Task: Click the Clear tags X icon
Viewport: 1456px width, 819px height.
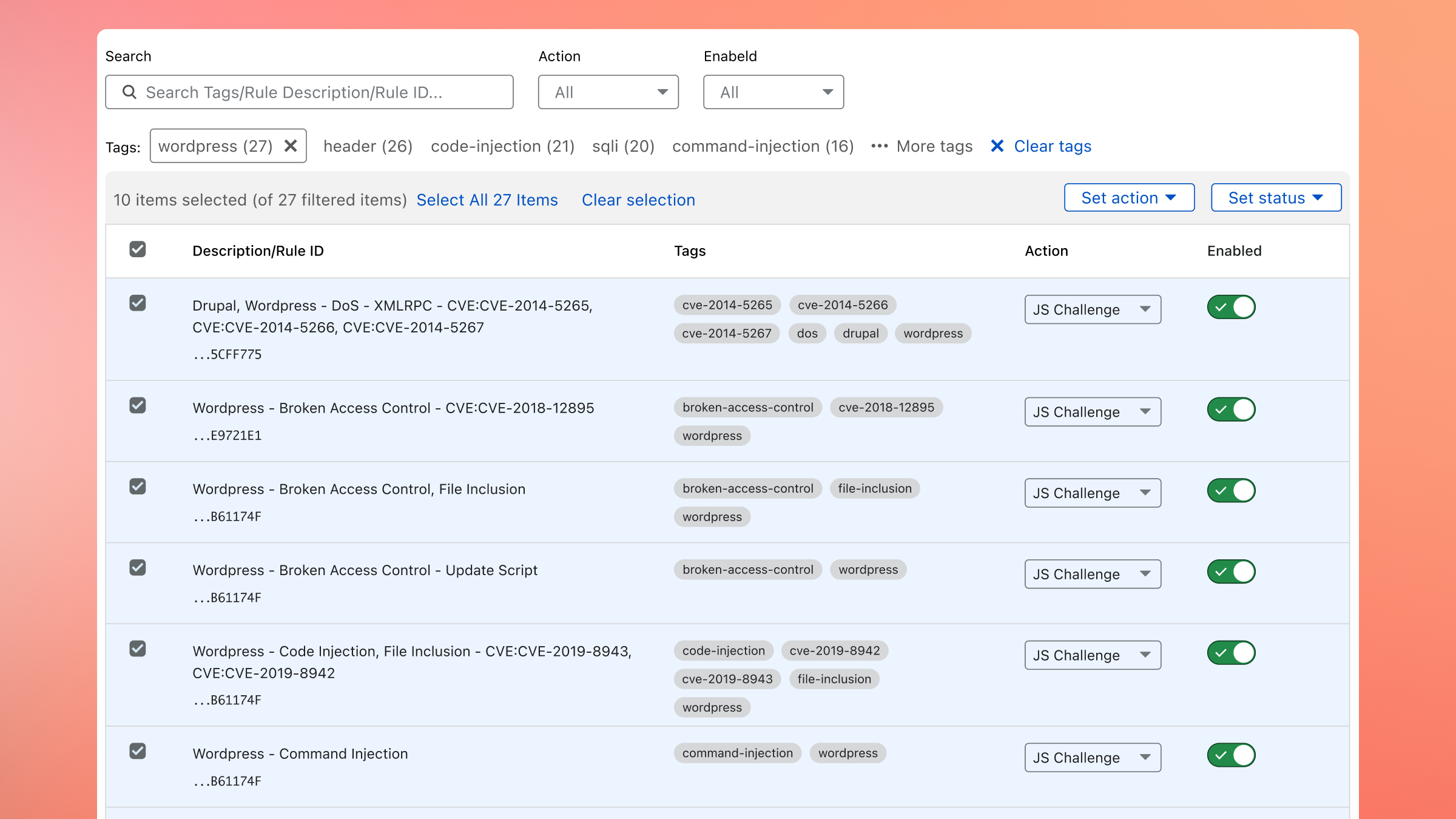Action: point(997,146)
